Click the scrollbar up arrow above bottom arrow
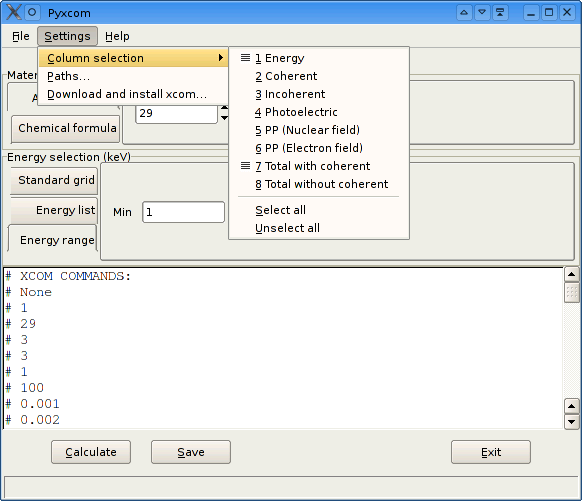 click(572, 406)
